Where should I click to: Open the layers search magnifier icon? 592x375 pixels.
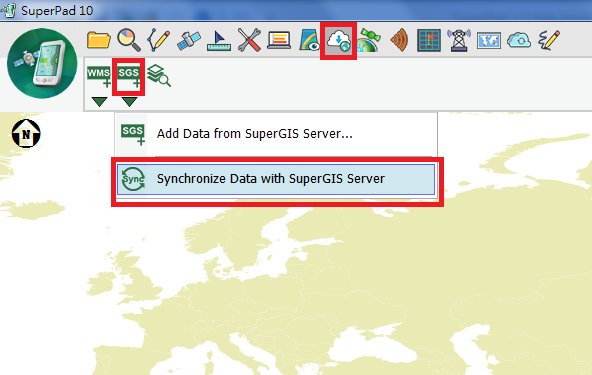click(x=159, y=75)
